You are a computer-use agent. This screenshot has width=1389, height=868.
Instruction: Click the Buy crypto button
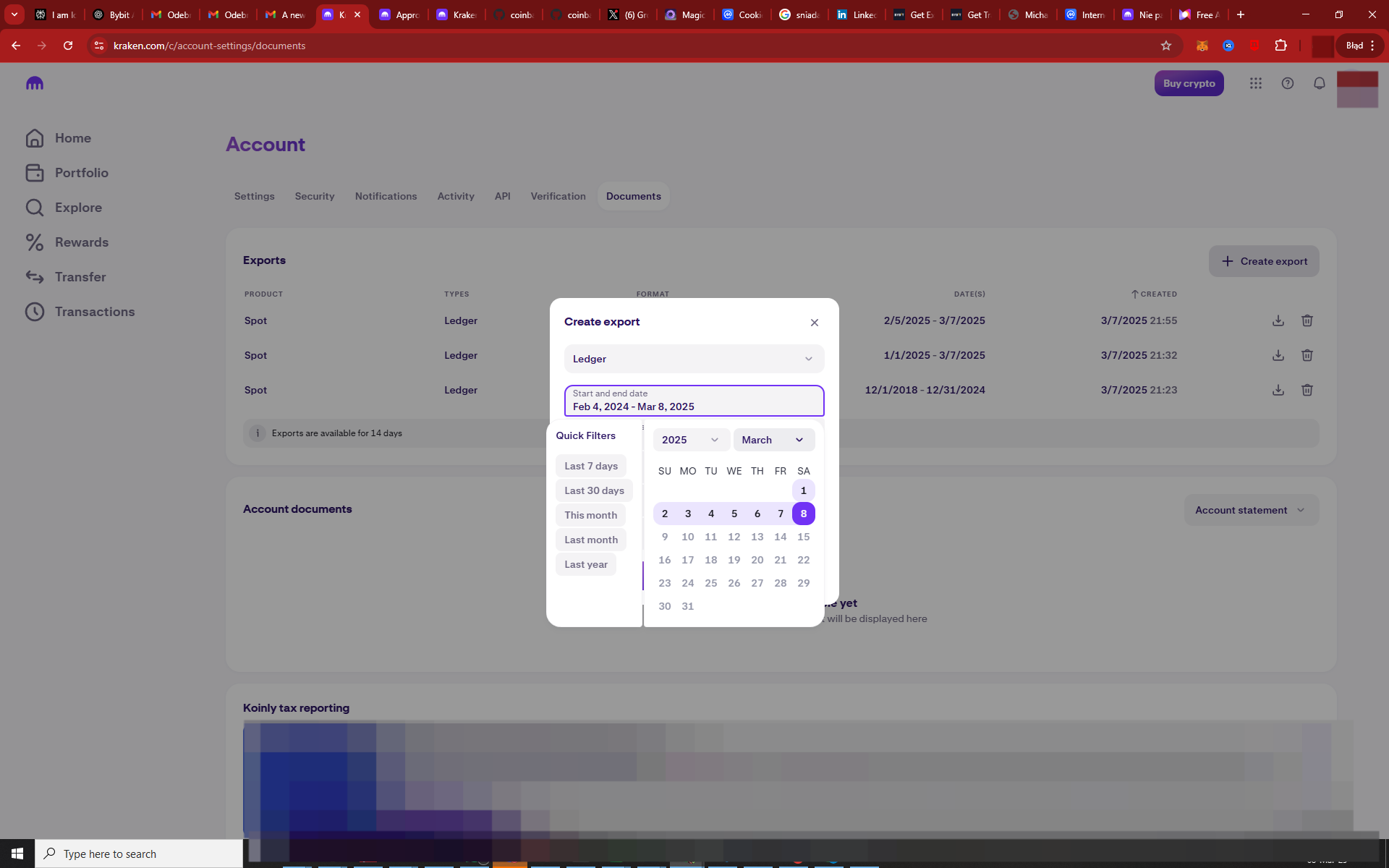point(1189,83)
